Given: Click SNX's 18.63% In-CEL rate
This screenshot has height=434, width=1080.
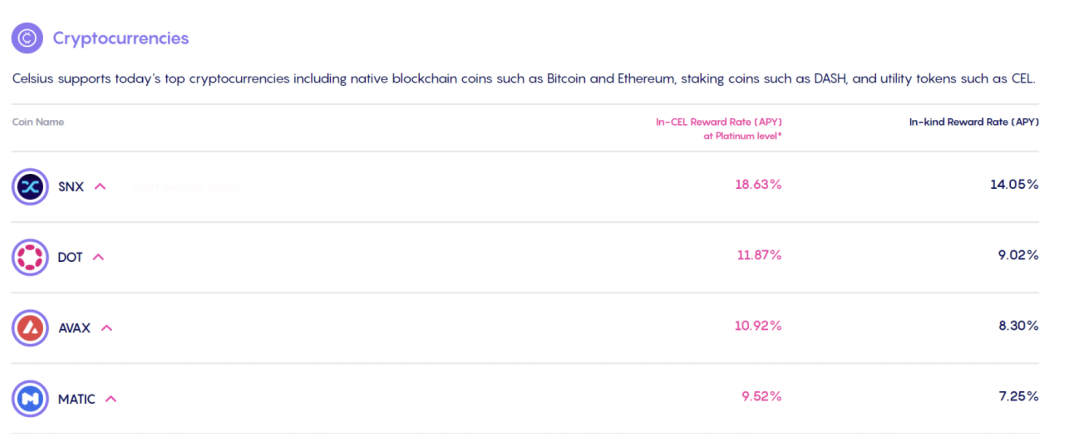Looking at the screenshot, I should pos(758,185).
